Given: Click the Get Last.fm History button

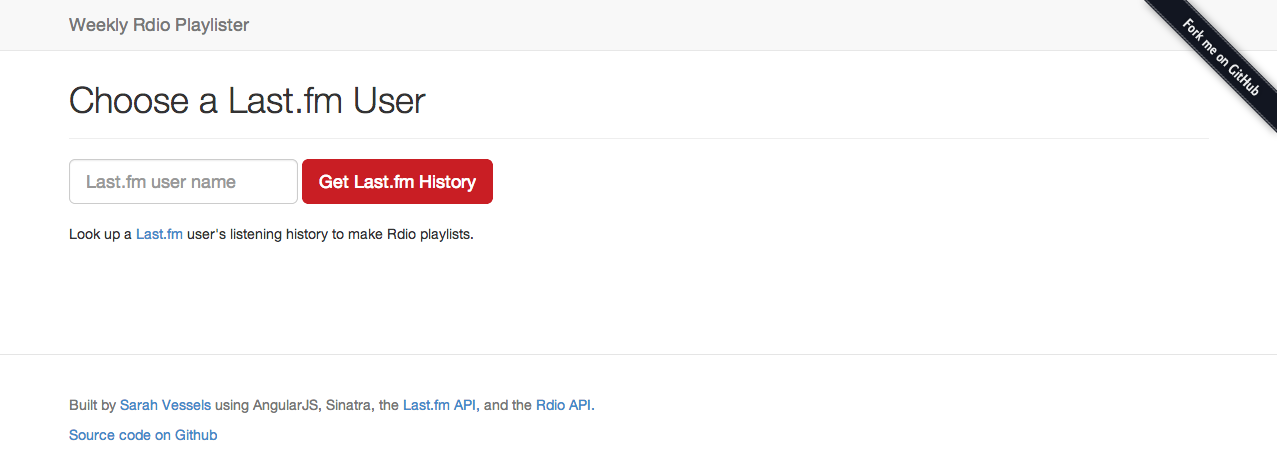Looking at the screenshot, I should 397,182.
